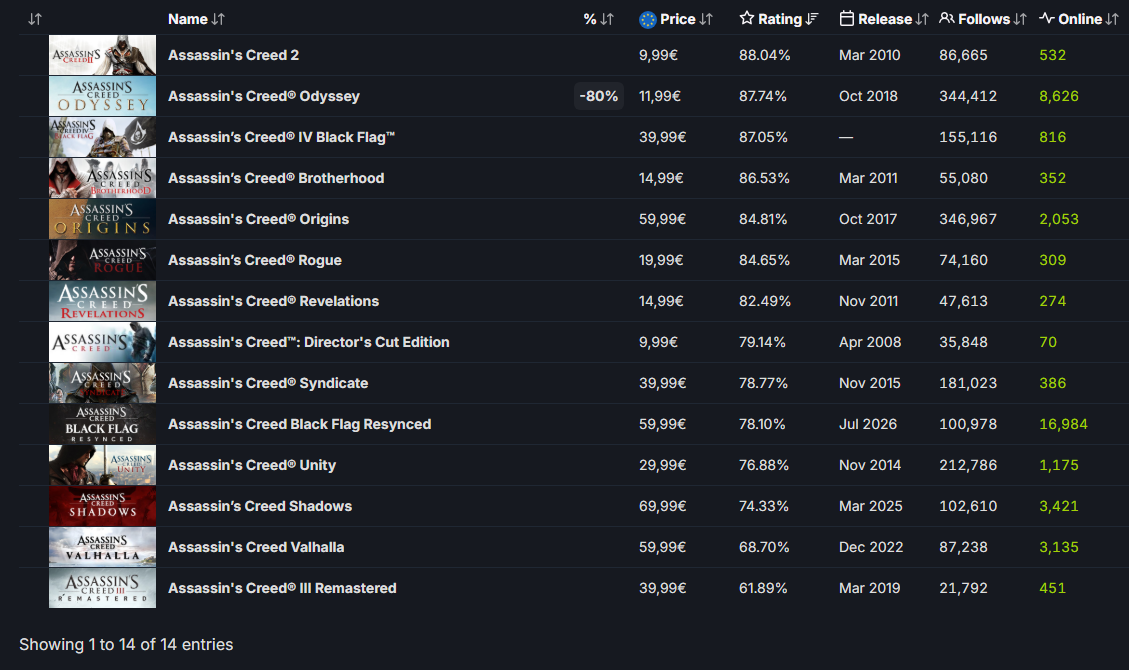Select release date Apr 2008
The height and width of the screenshot is (670, 1129).
point(870,343)
